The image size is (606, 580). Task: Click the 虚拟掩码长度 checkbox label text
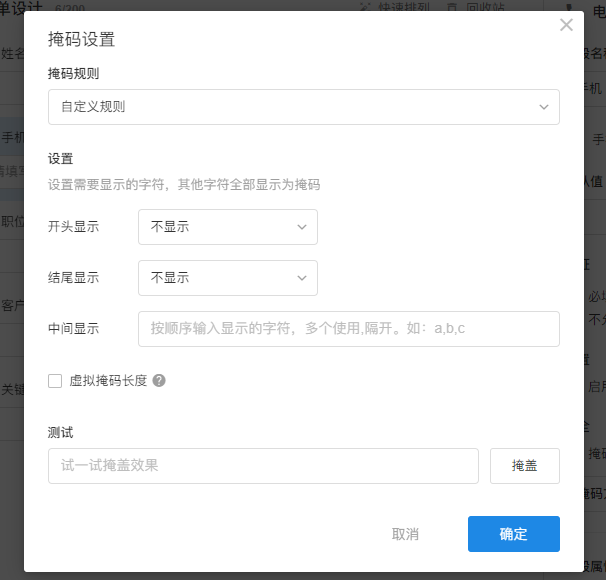108,381
